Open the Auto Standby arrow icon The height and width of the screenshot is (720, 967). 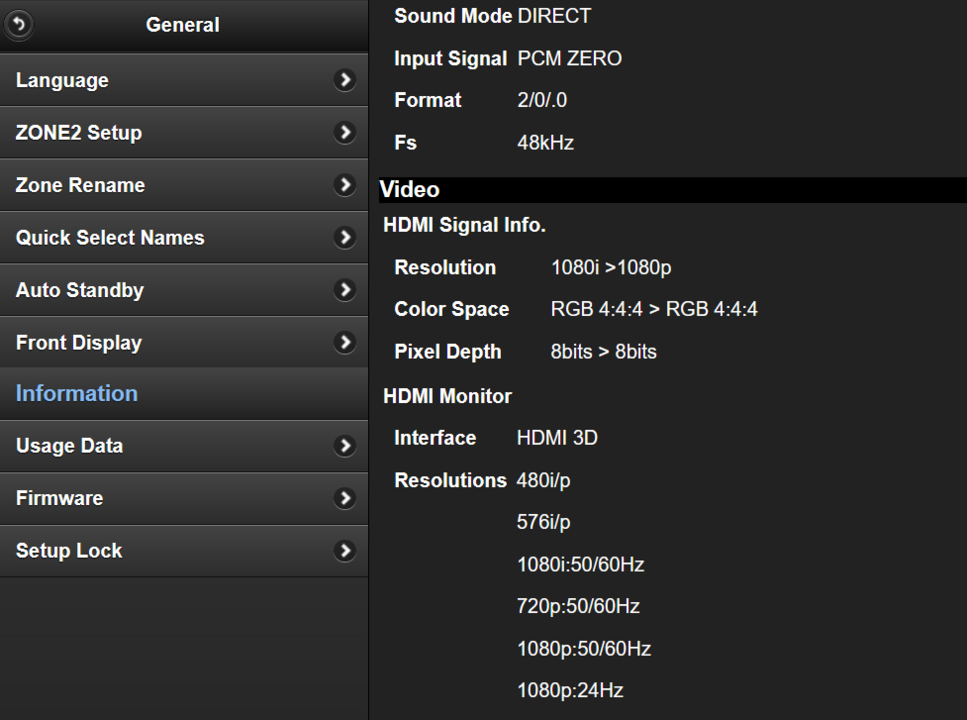tap(344, 290)
